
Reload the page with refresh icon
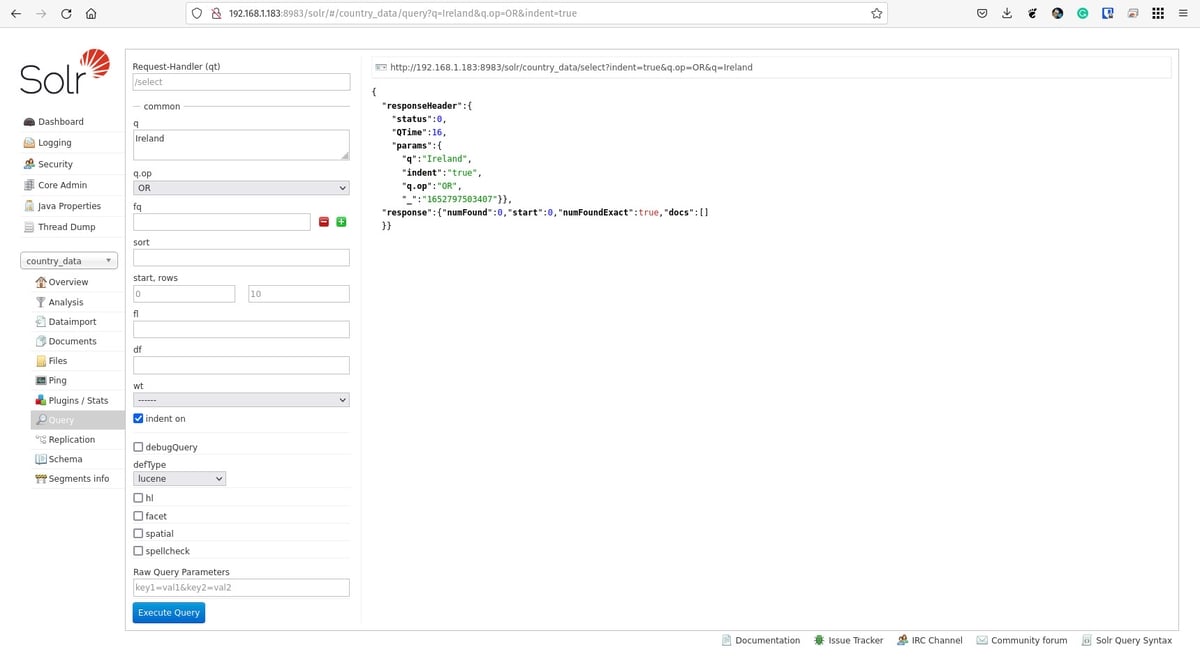coord(66,13)
